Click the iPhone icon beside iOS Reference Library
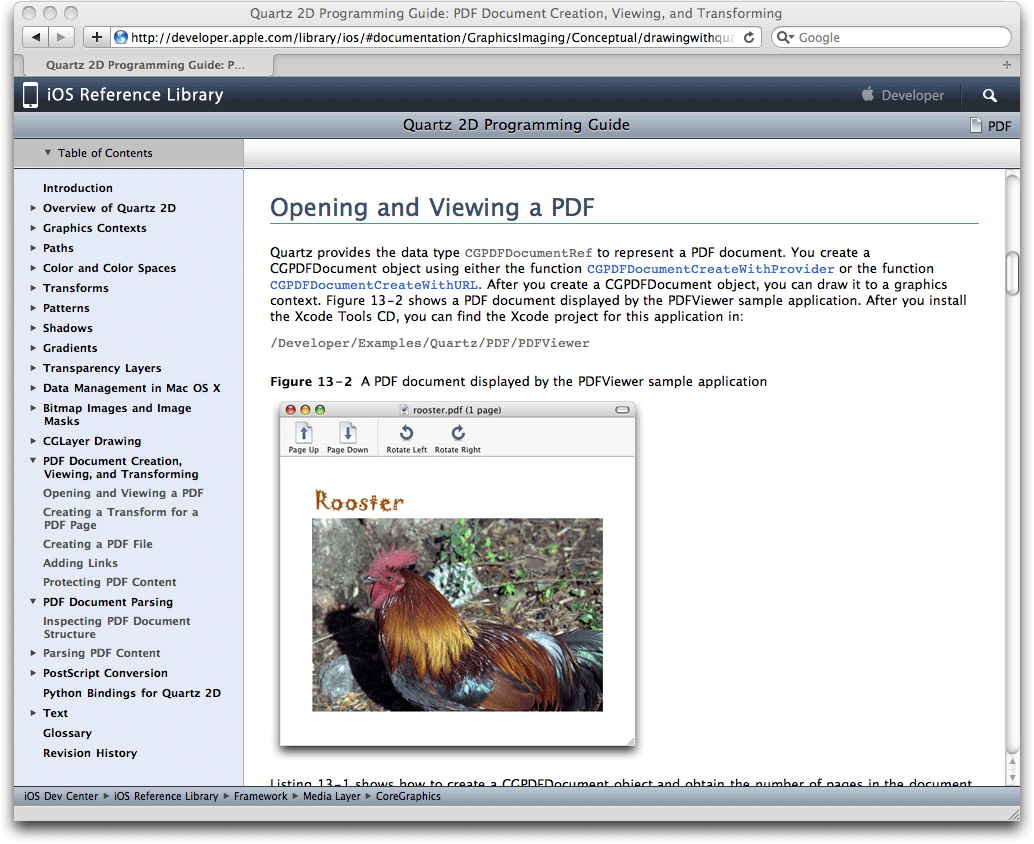The height and width of the screenshot is (844, 1034). click(30, 95)
